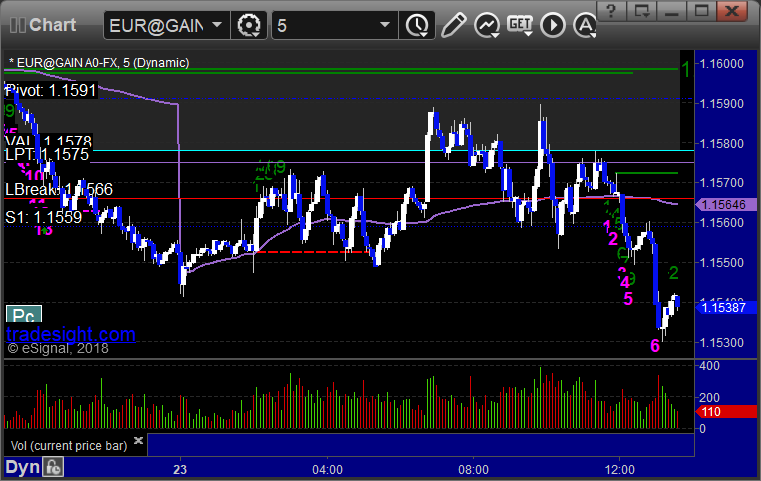
Task: Open the window link dropdown icon
Action: (x=642, y=11)
